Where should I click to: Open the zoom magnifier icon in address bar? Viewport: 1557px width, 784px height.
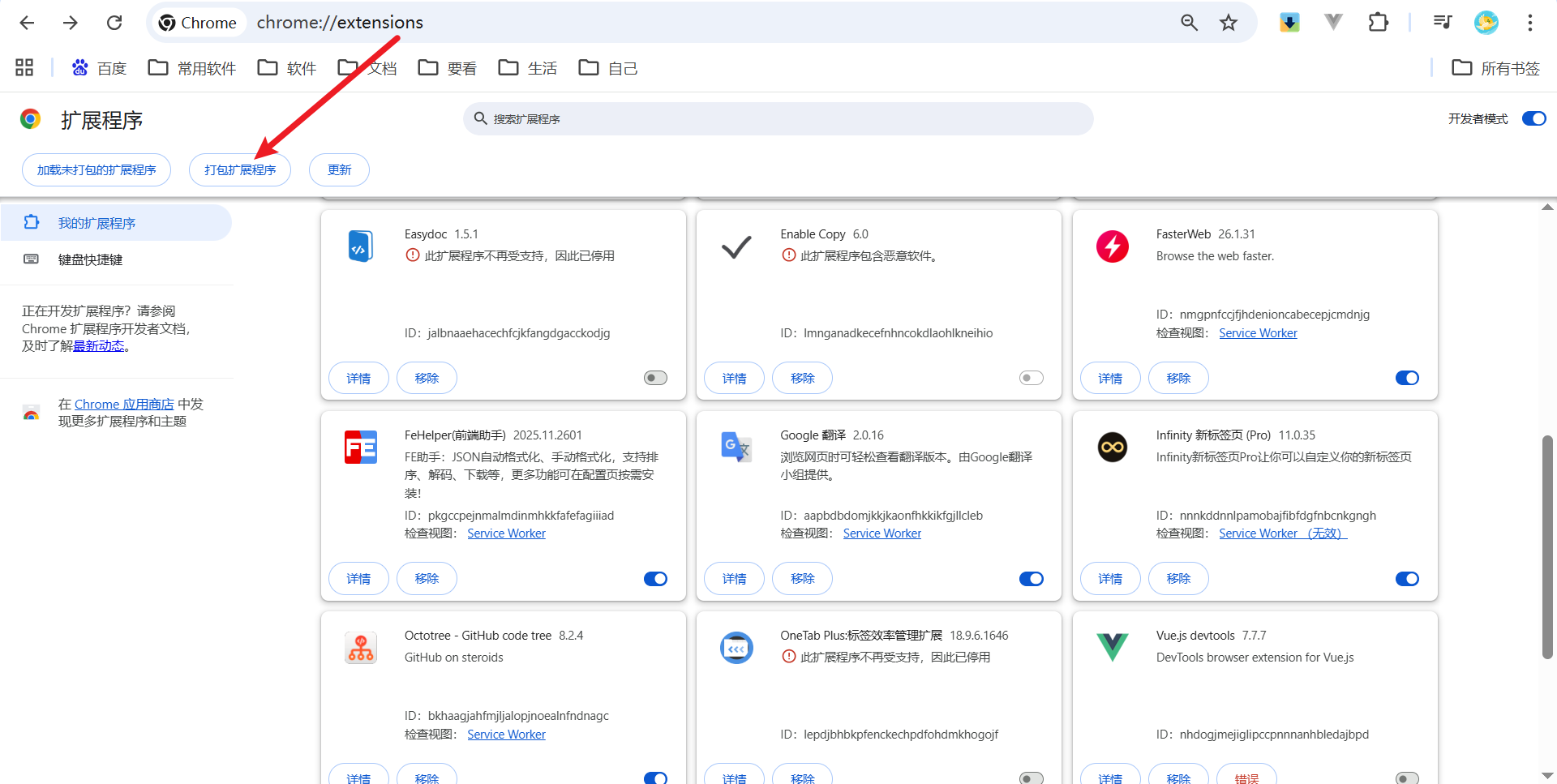pyautogui.click(x=1189, y=23)
